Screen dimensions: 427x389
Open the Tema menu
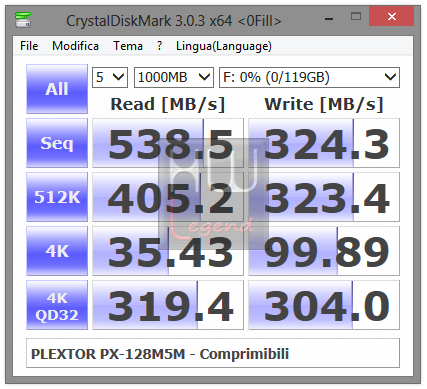pos(128,46)
